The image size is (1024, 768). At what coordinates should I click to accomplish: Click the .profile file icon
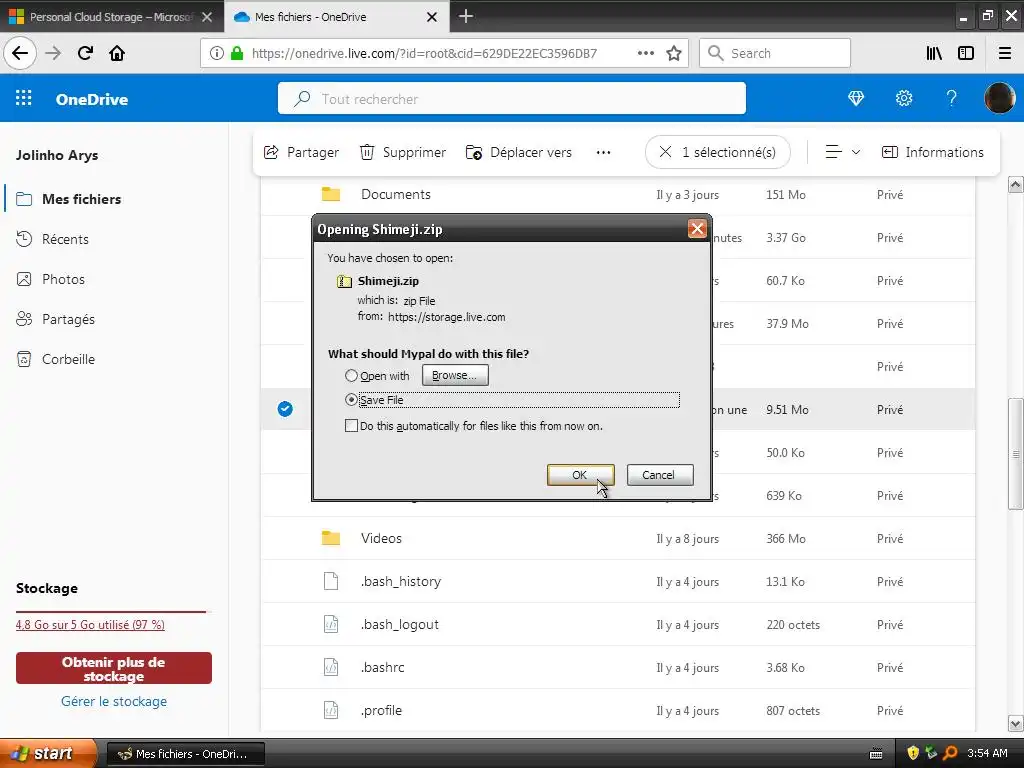[x=331, y=710]
